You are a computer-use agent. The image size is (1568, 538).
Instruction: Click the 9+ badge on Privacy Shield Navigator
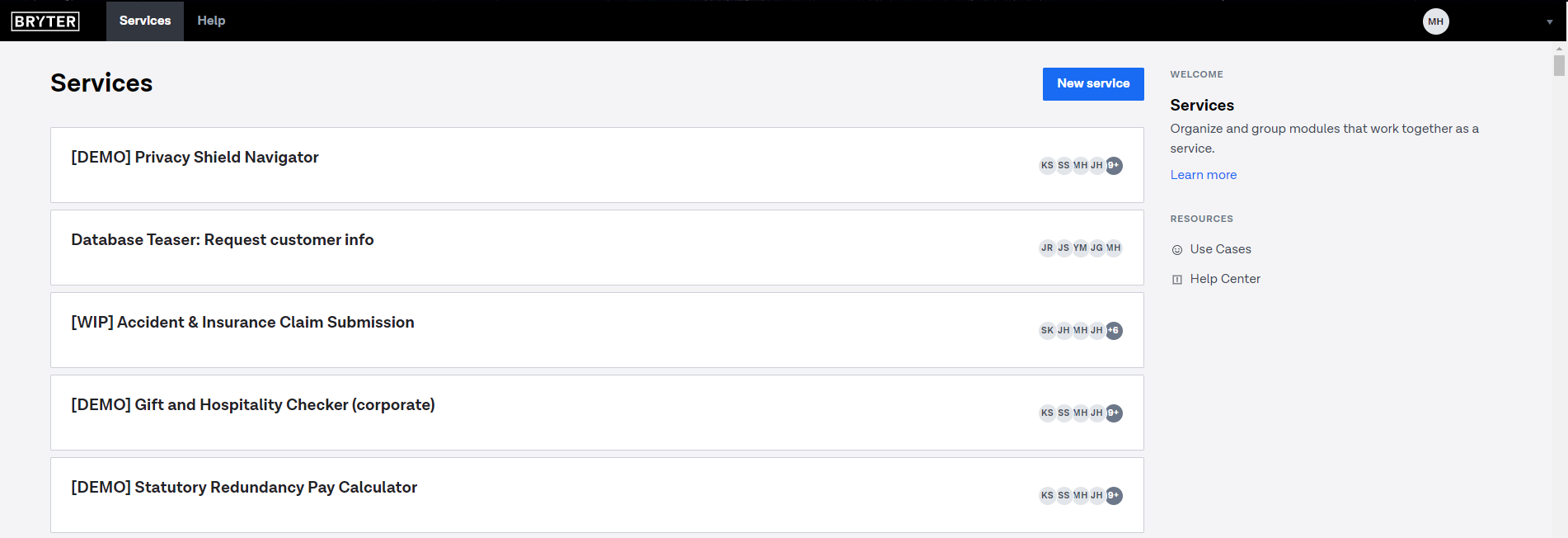[1114, 165]
